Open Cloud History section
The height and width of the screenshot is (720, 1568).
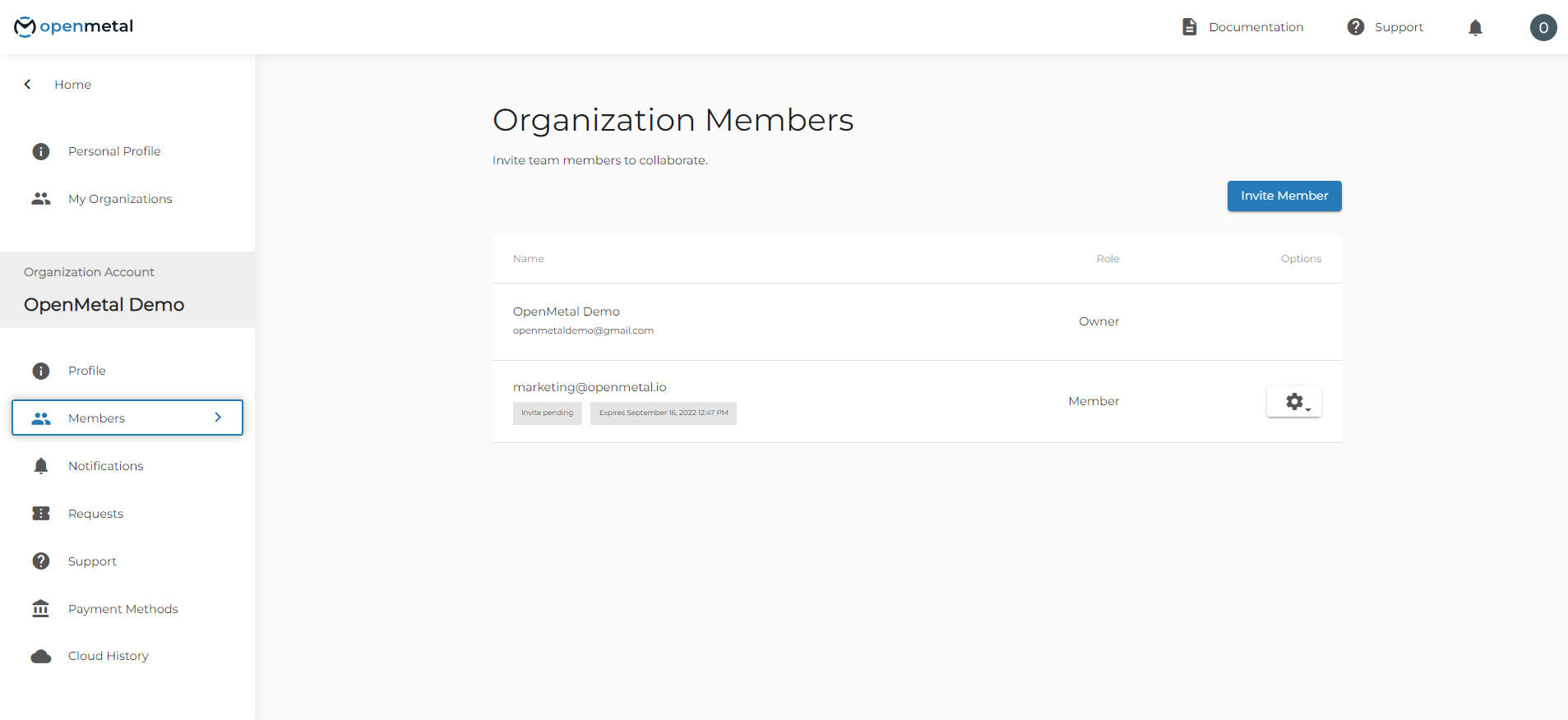109,656
